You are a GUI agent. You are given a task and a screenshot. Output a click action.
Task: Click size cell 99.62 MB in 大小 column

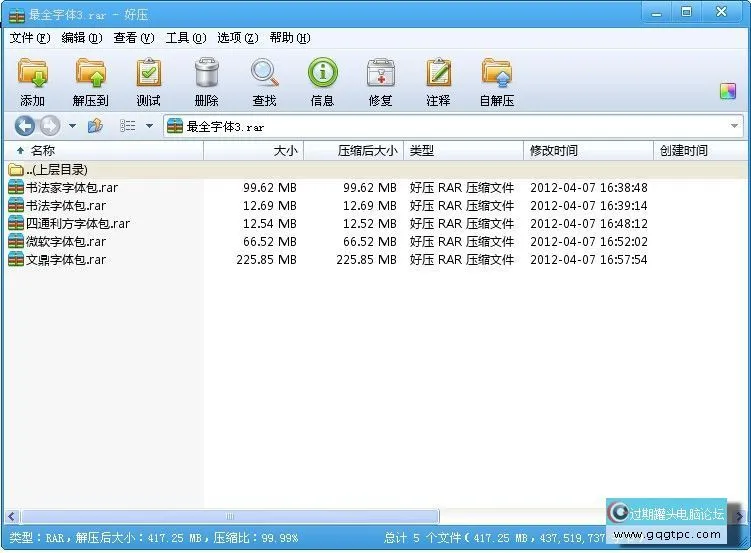pyautogui.click(x=270, y=188)
